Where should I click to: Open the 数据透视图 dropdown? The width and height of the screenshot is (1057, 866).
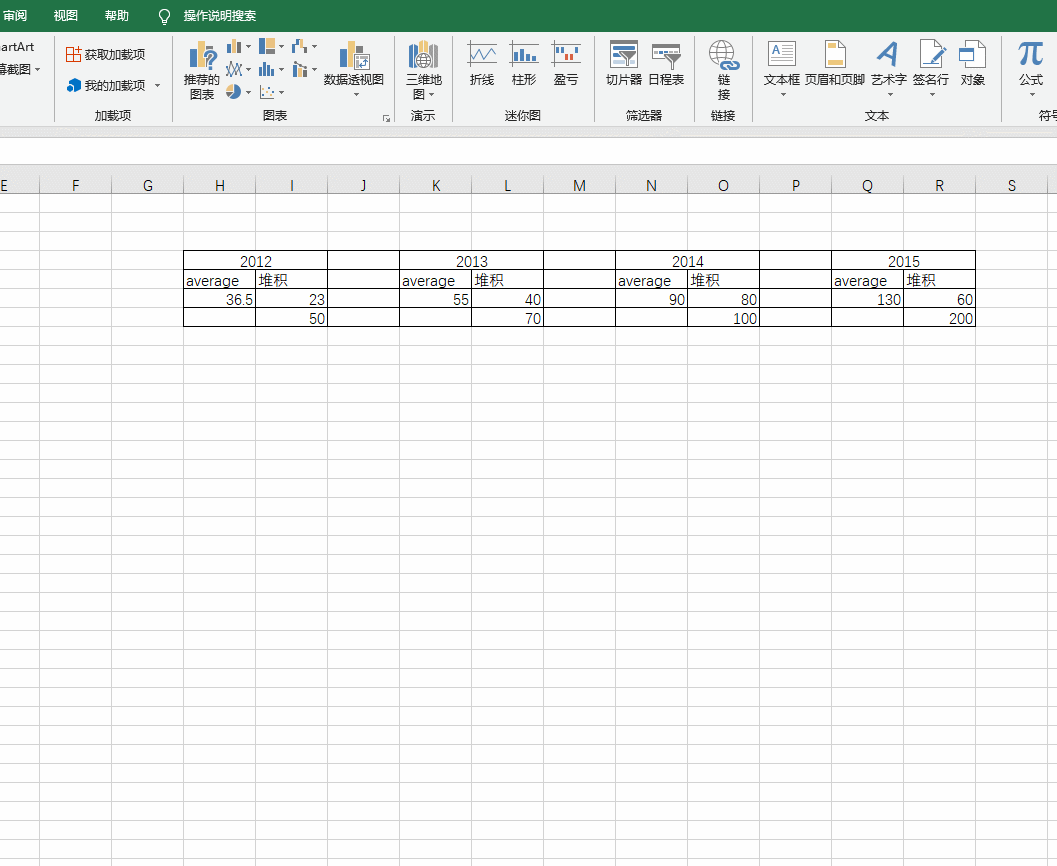(356, 95)
